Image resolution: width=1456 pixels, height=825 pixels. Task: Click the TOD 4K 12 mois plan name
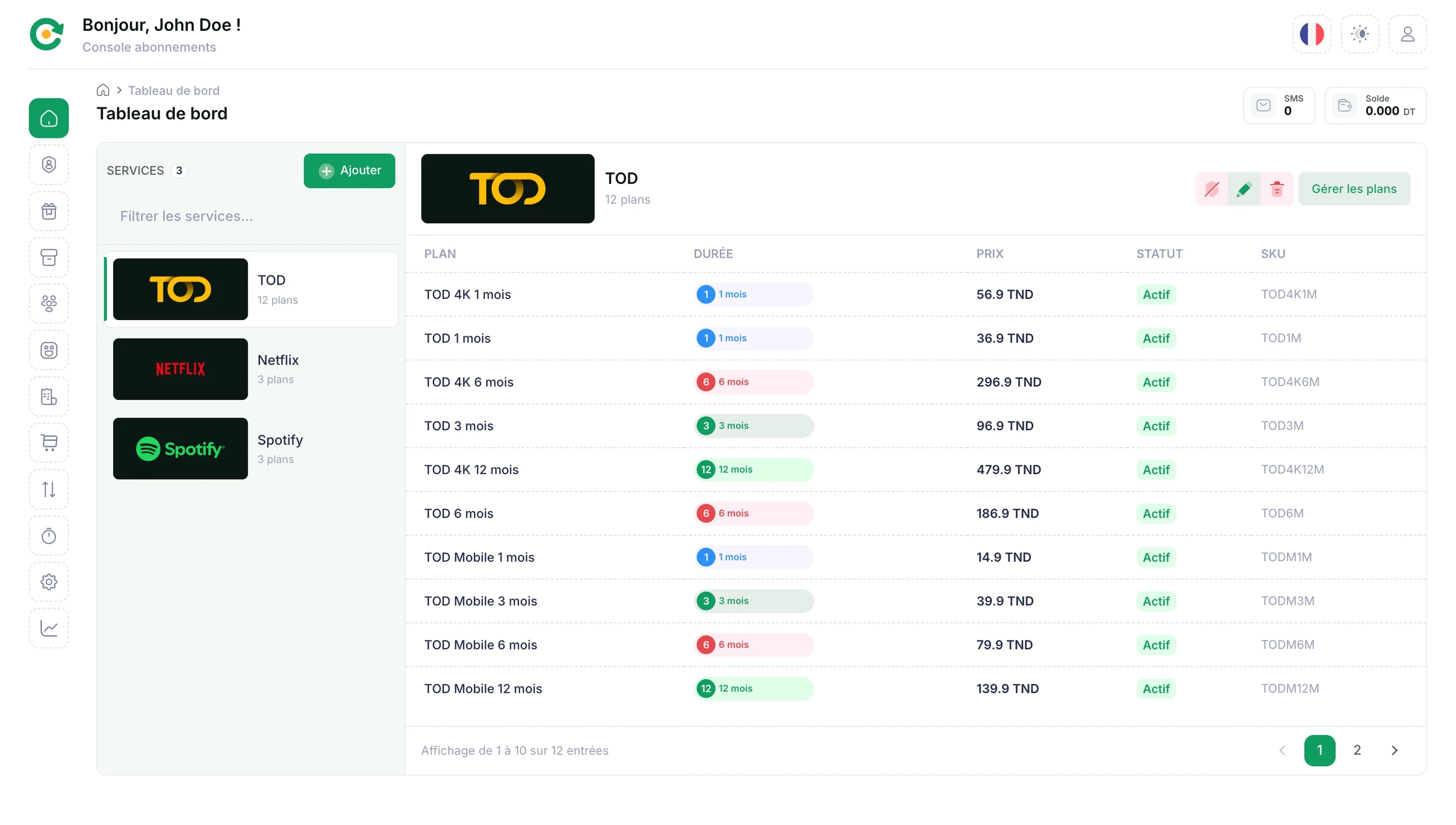pyautogui.click(x=471, y=470)
